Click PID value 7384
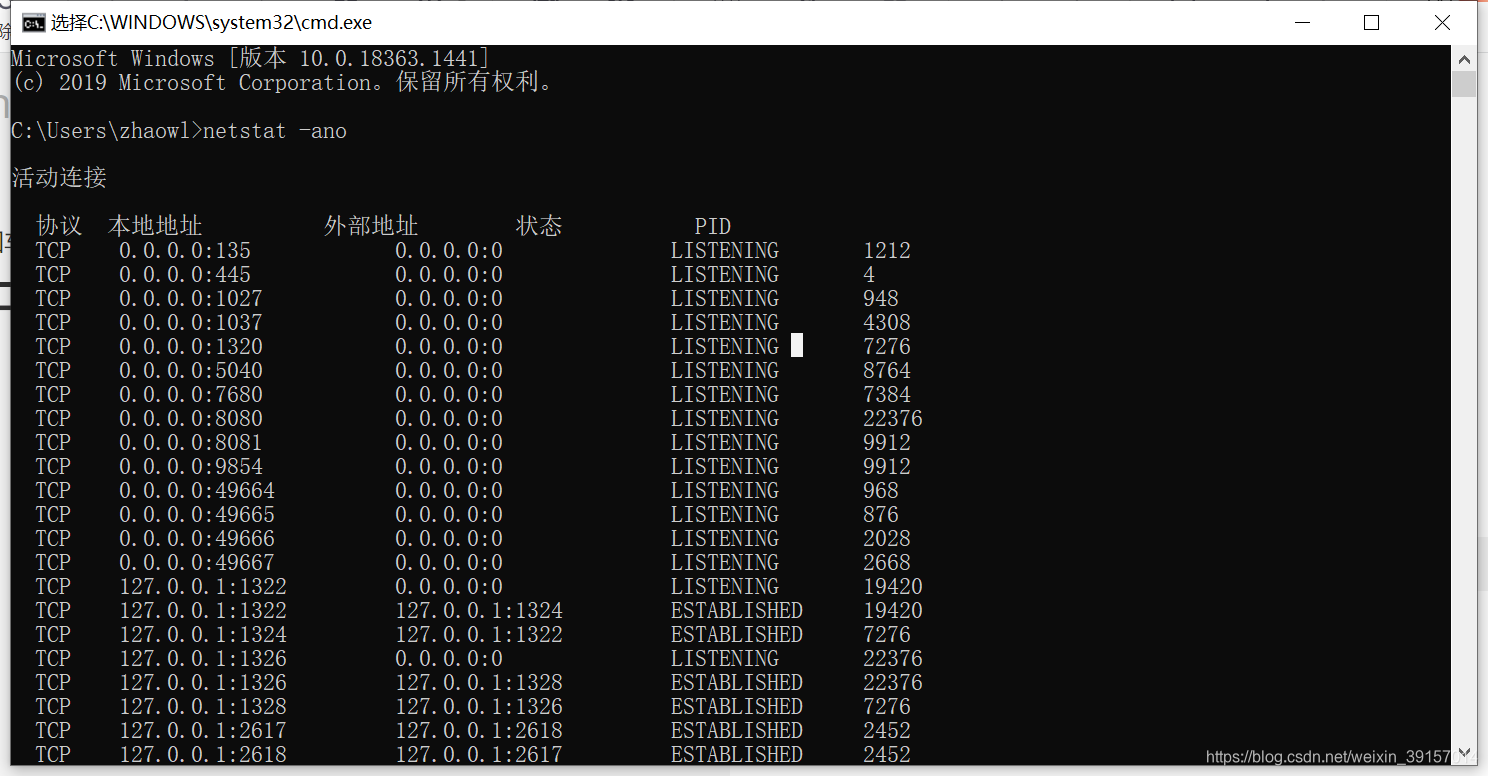 (887, 394)
